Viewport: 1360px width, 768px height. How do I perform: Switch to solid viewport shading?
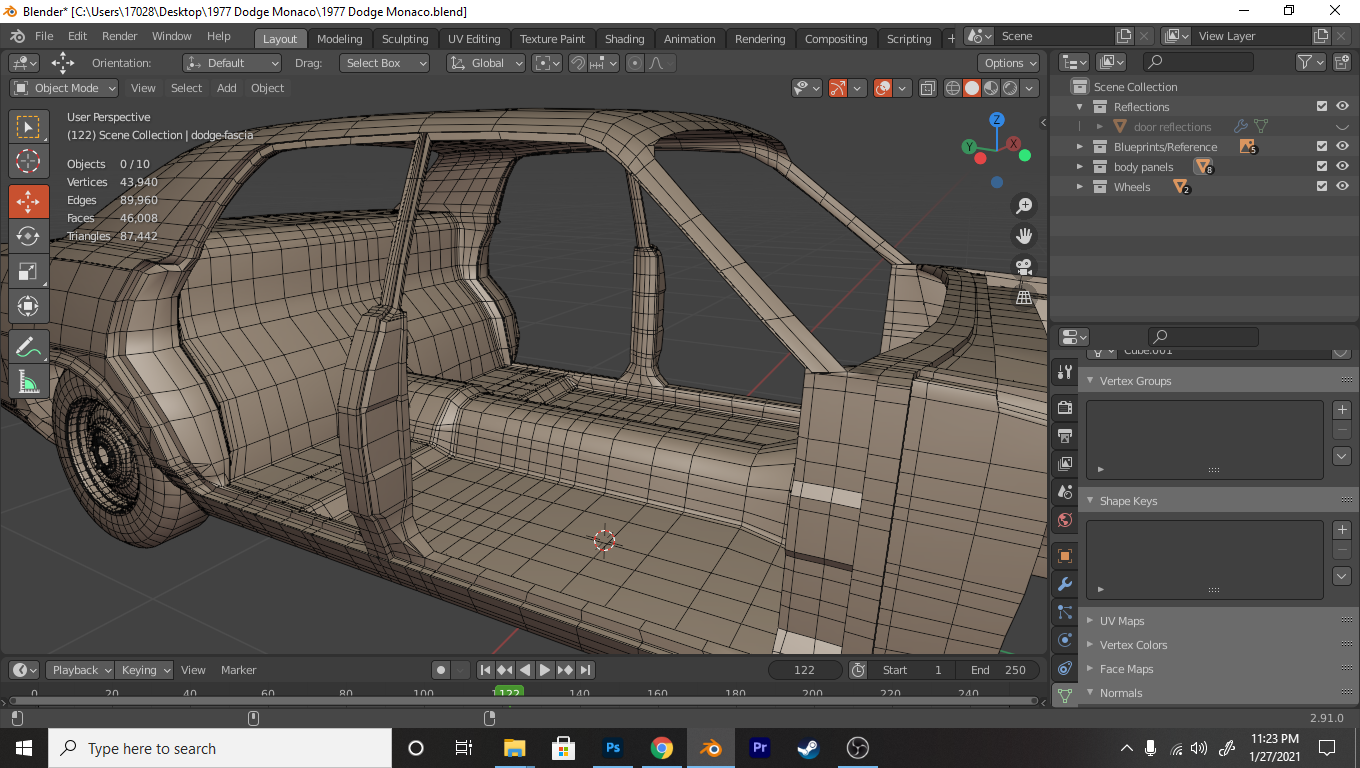click(x=972, y=88)
